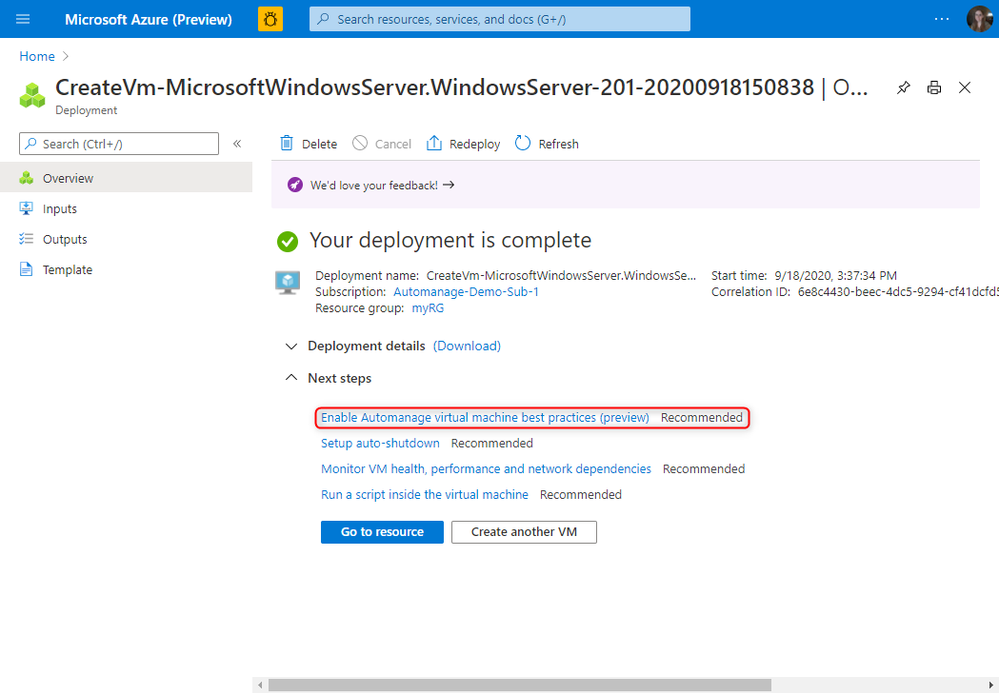Click the Deployment name value text
Viewport: 999px width, 693px height.
(561, 276)
